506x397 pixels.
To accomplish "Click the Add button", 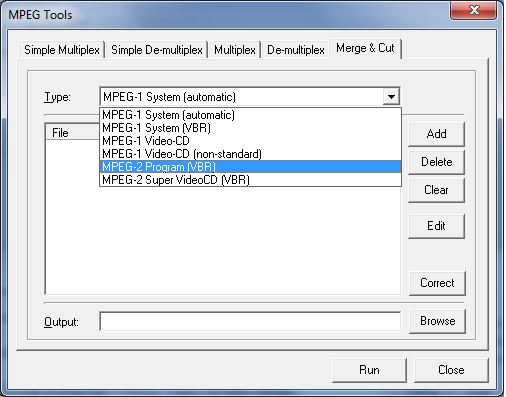I will [x=436, y=134].
